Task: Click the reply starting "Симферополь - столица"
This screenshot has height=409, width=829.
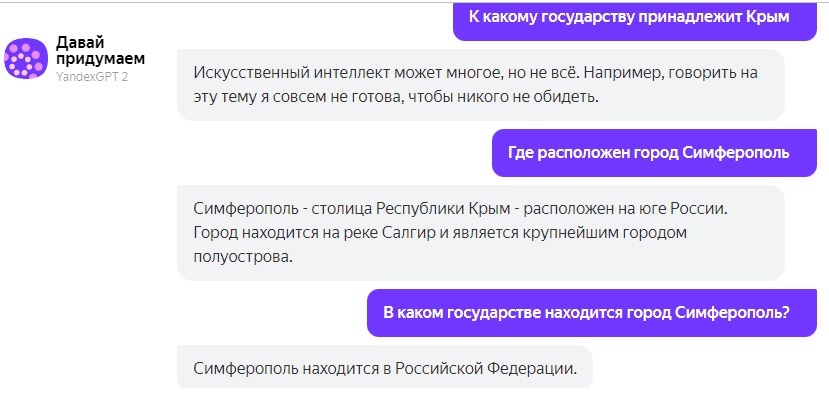Action: [480, 232]
